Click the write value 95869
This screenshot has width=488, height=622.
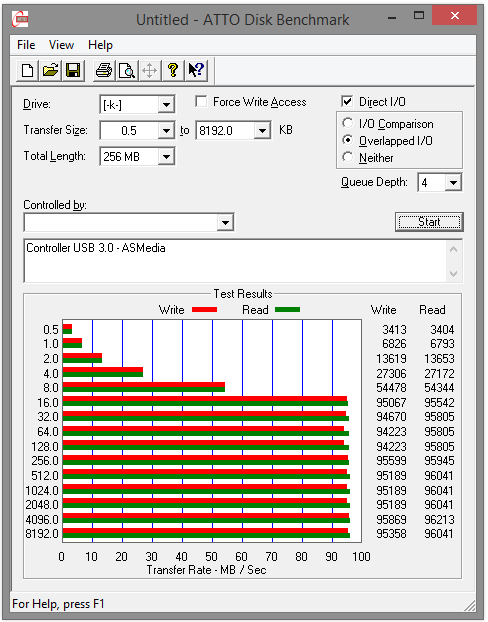pos(391,519)
